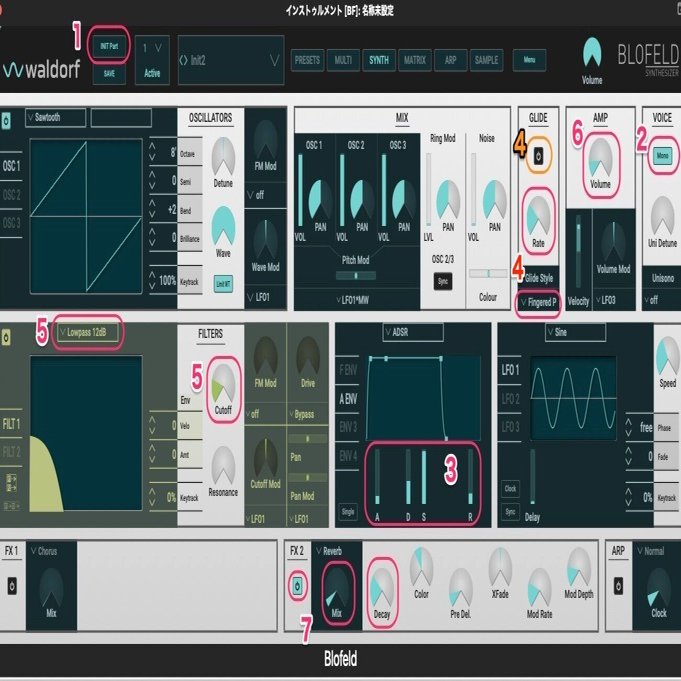The image size is (681, 681).
Task: Adjust the Glide Rate knob
Action: [x=538, y=215]
